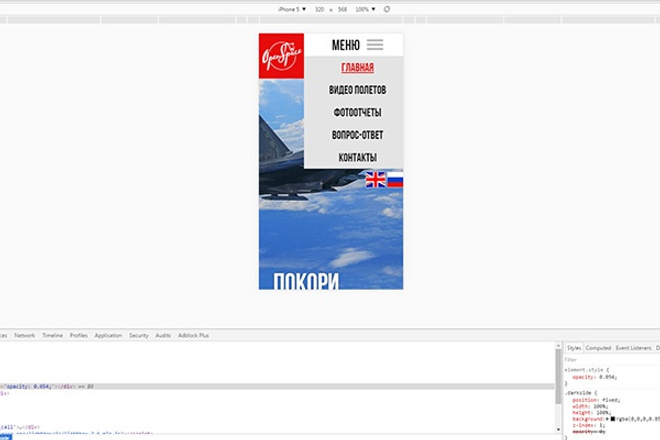Click the opacity 0.054 value in element.style
The width and height of the screenshot is (660, 440).
[x=607, y=377]
